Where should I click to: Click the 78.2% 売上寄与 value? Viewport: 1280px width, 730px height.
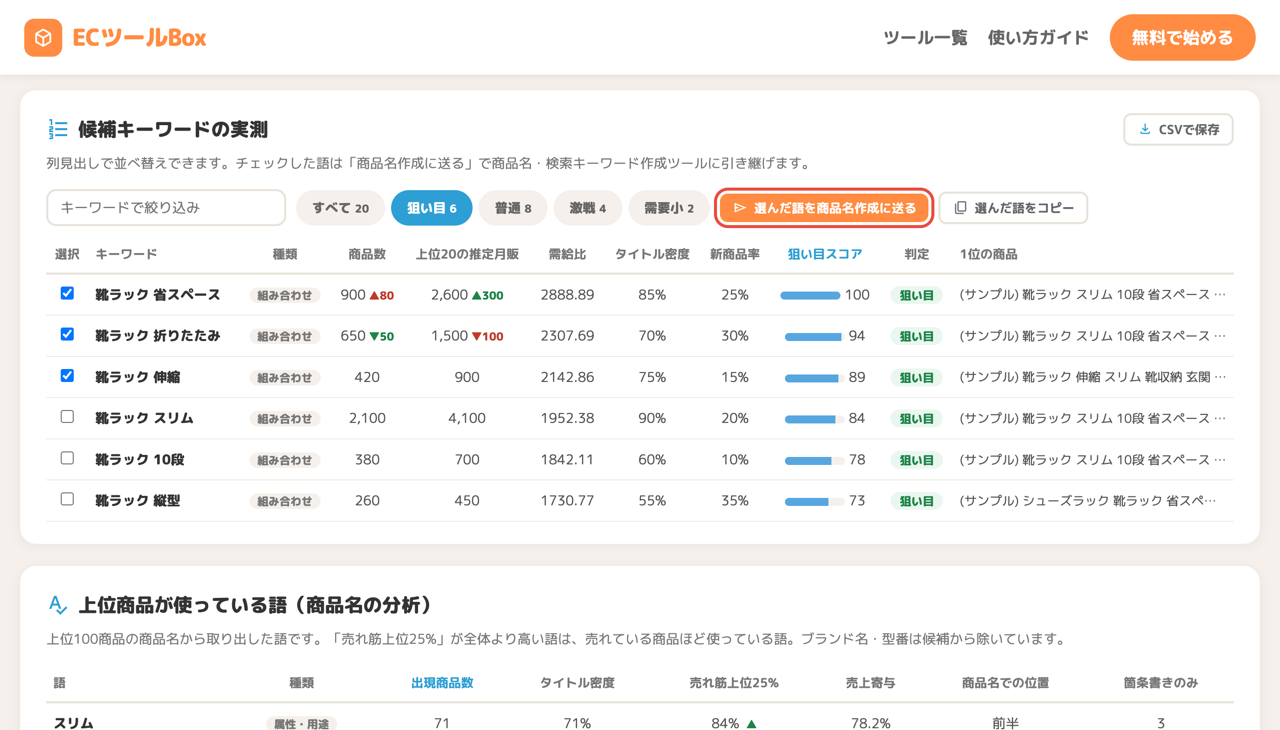pos(871,723)
